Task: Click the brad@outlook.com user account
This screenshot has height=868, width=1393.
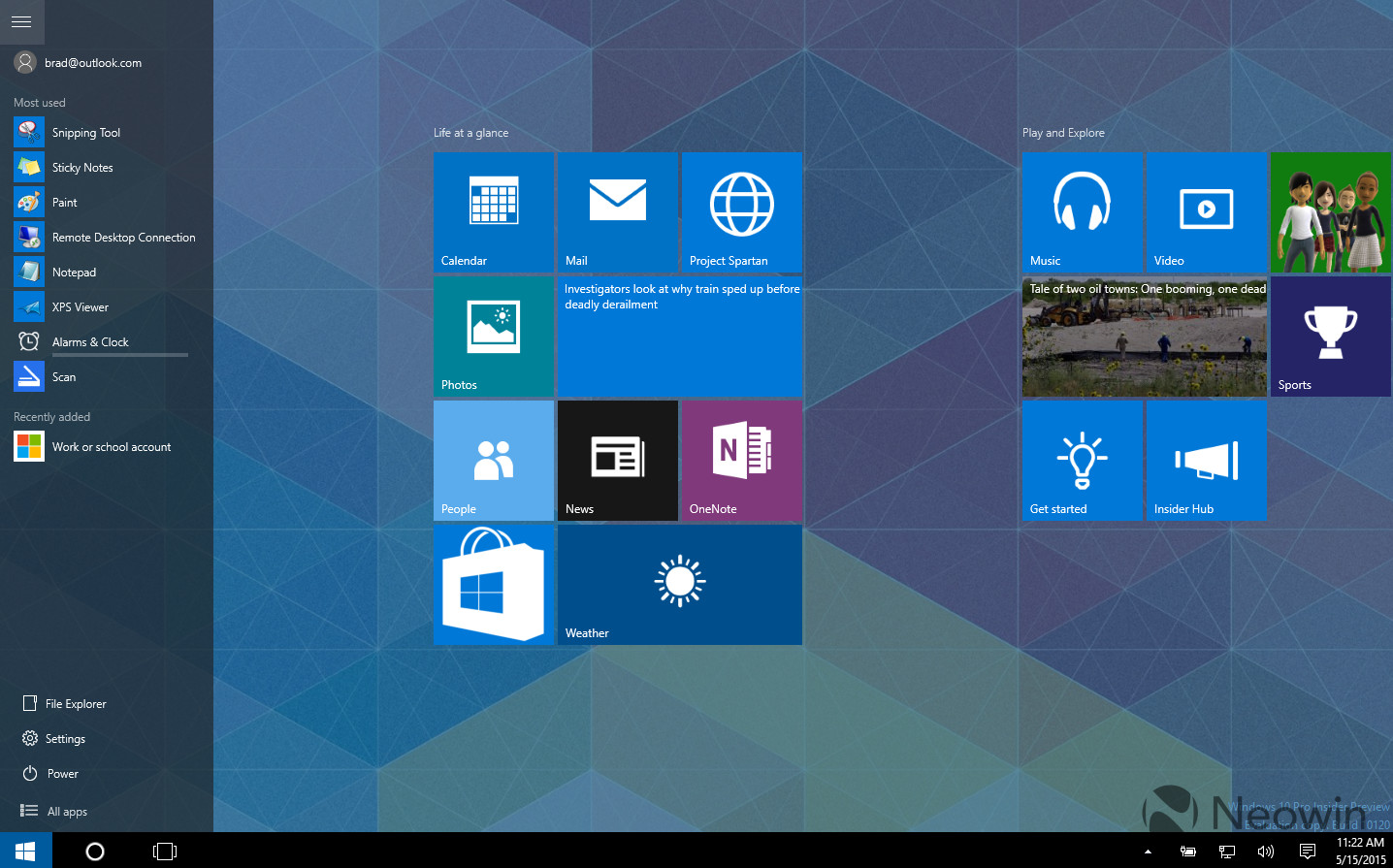Action: coord(78,63)
